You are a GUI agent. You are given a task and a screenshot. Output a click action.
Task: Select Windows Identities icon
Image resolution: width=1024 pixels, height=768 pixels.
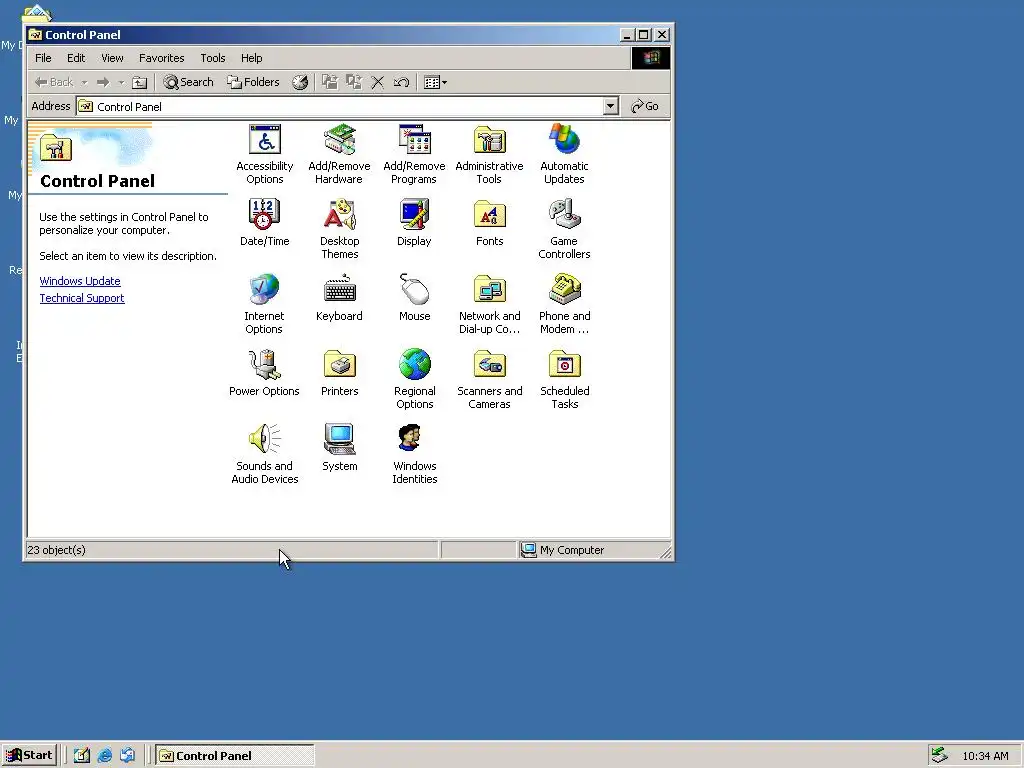[414, 455]
